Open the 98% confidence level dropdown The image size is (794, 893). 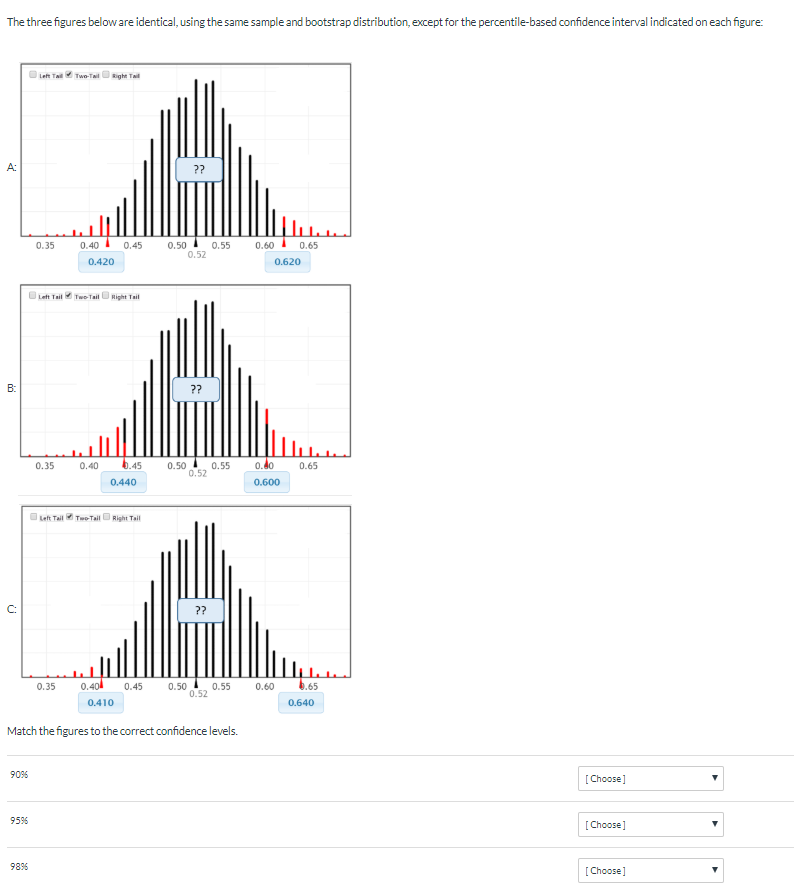coord(650,871)
